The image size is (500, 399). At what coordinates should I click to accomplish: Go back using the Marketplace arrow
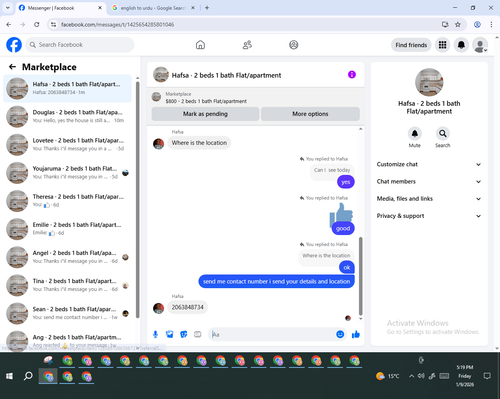tap(12, 67)
